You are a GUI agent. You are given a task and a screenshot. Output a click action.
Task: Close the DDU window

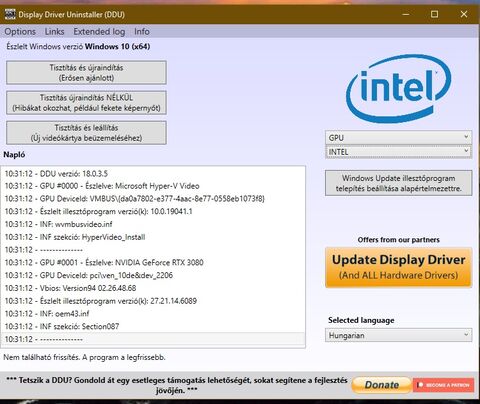(x=464, y=14)
